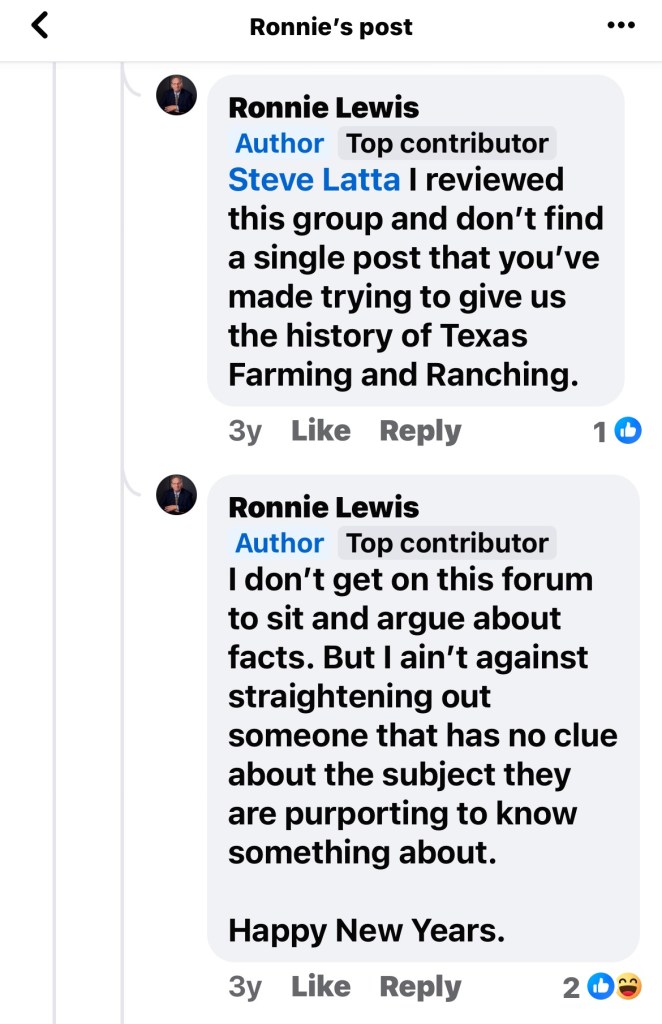Open Steve Latta's profile mention link
The height and width of the screenshot is (1024, 662).
(x=314, y=180)
